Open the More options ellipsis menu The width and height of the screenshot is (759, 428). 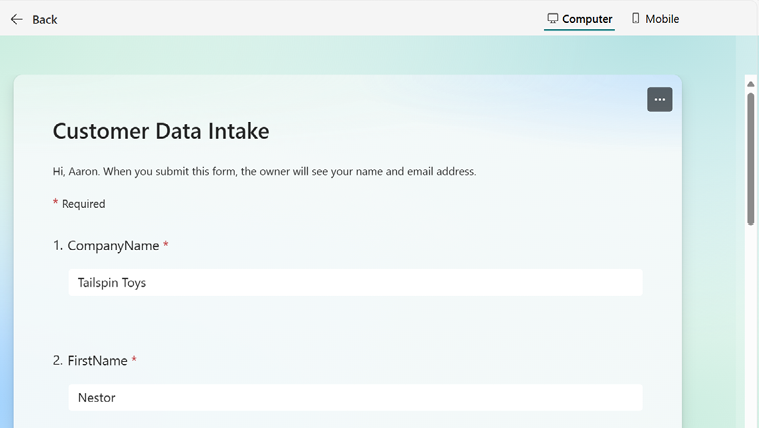tap(659, 100)
